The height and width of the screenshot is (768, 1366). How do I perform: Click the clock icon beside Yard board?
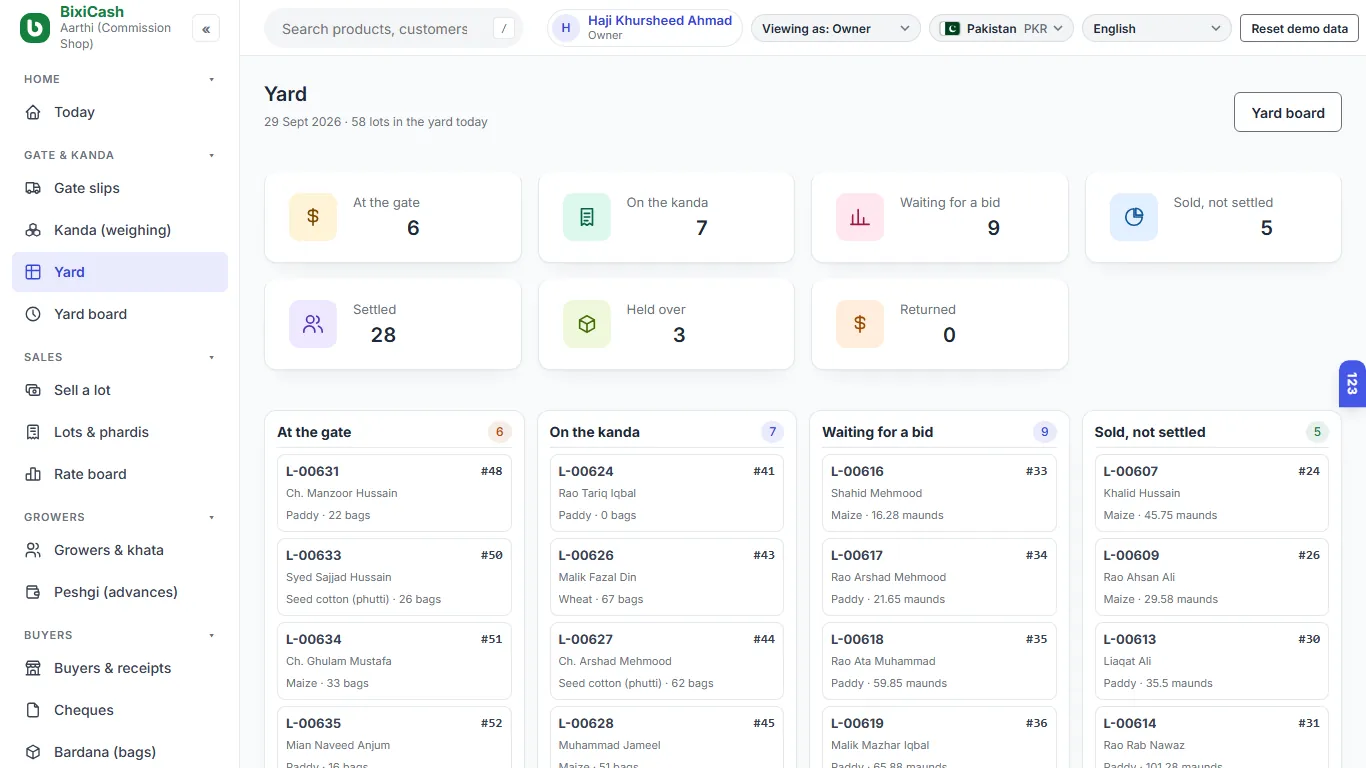pos(33,314)
